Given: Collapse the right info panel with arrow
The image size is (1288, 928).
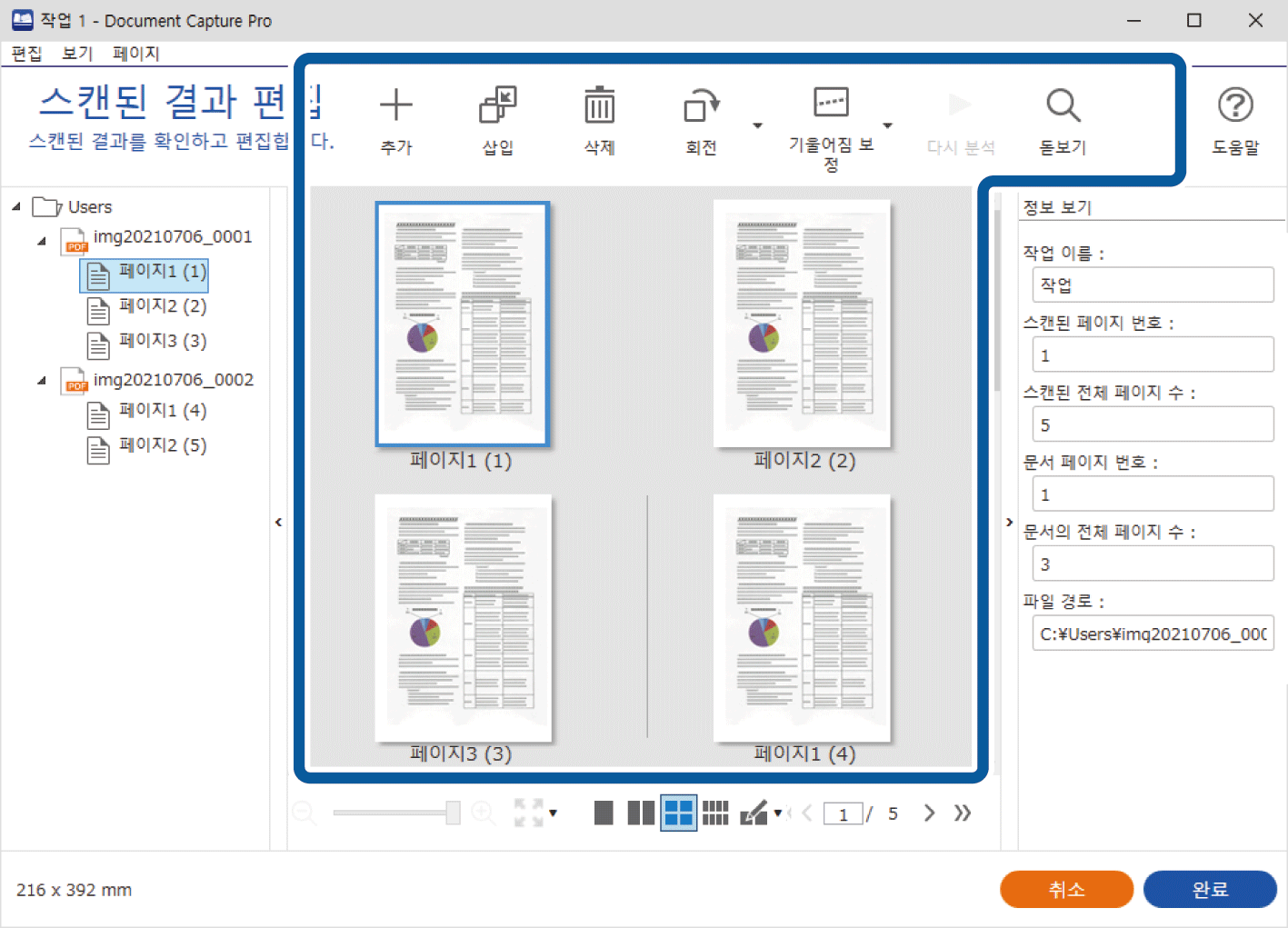Looking at the screenshot, I should (x=1009, y=522).
